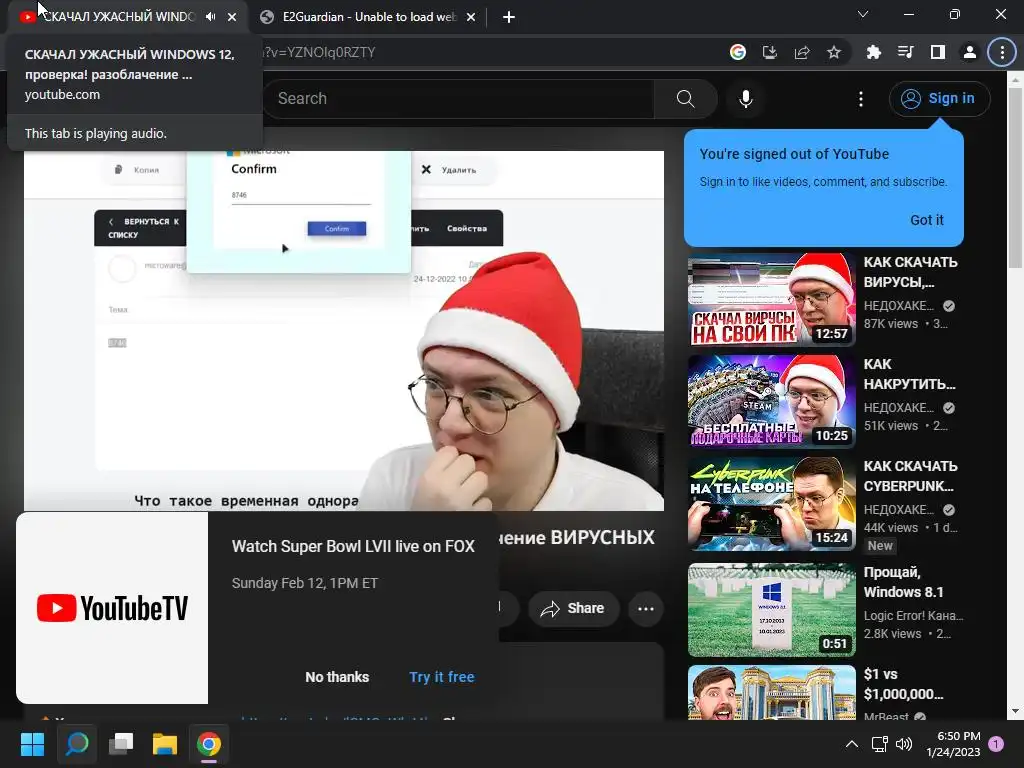Share this page from the address bar

coord(802,52)
